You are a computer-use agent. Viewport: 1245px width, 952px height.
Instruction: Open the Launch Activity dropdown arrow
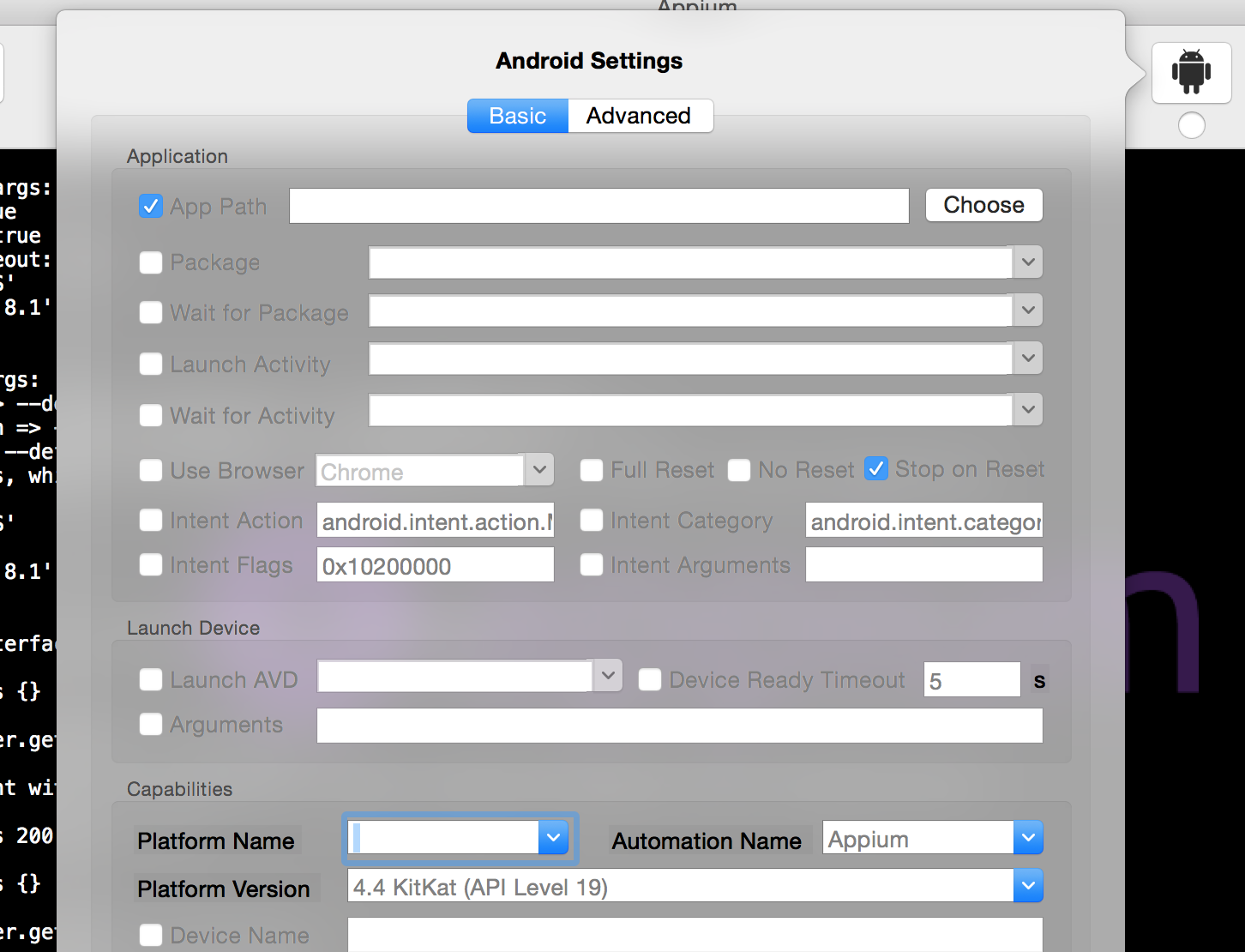point(1028,358)
